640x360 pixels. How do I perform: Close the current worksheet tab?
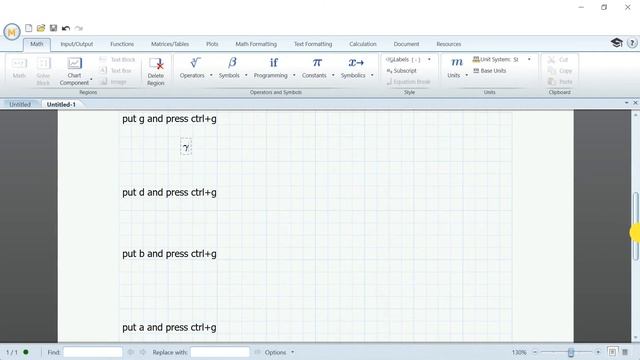(635, 103)
